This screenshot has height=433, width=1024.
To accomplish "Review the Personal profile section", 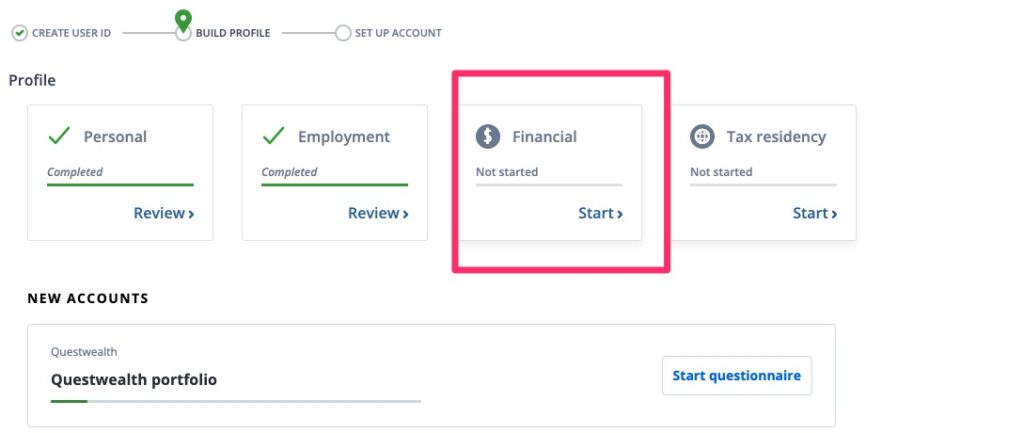I will click(x=164, y=213).
